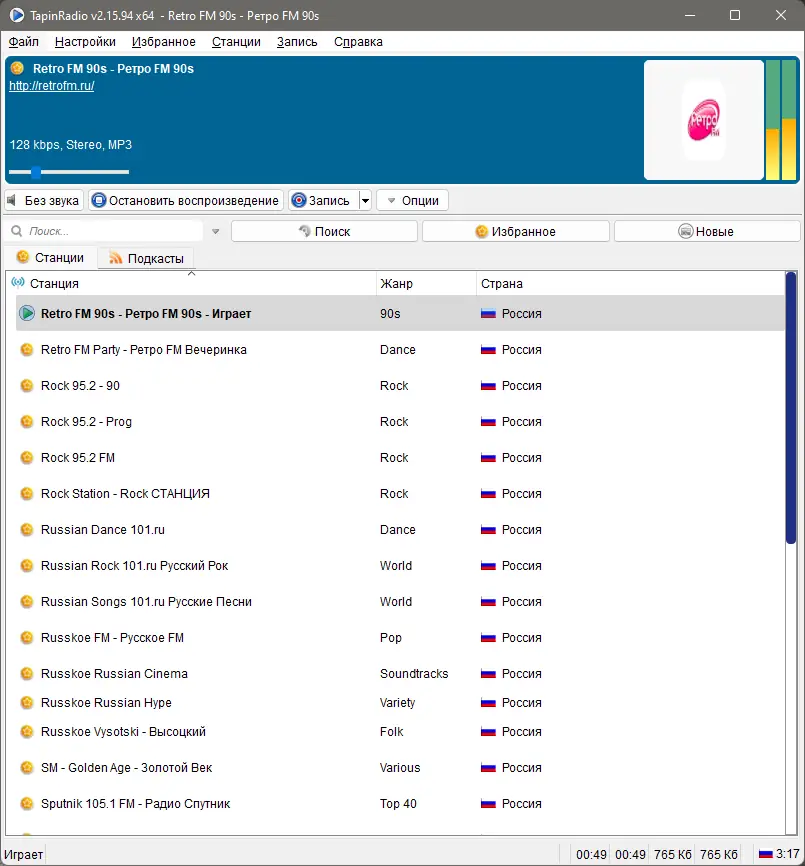This screenshot has width=805, height=866.
Task: Open the Избранное menu
Action: (x=163, y=42)
